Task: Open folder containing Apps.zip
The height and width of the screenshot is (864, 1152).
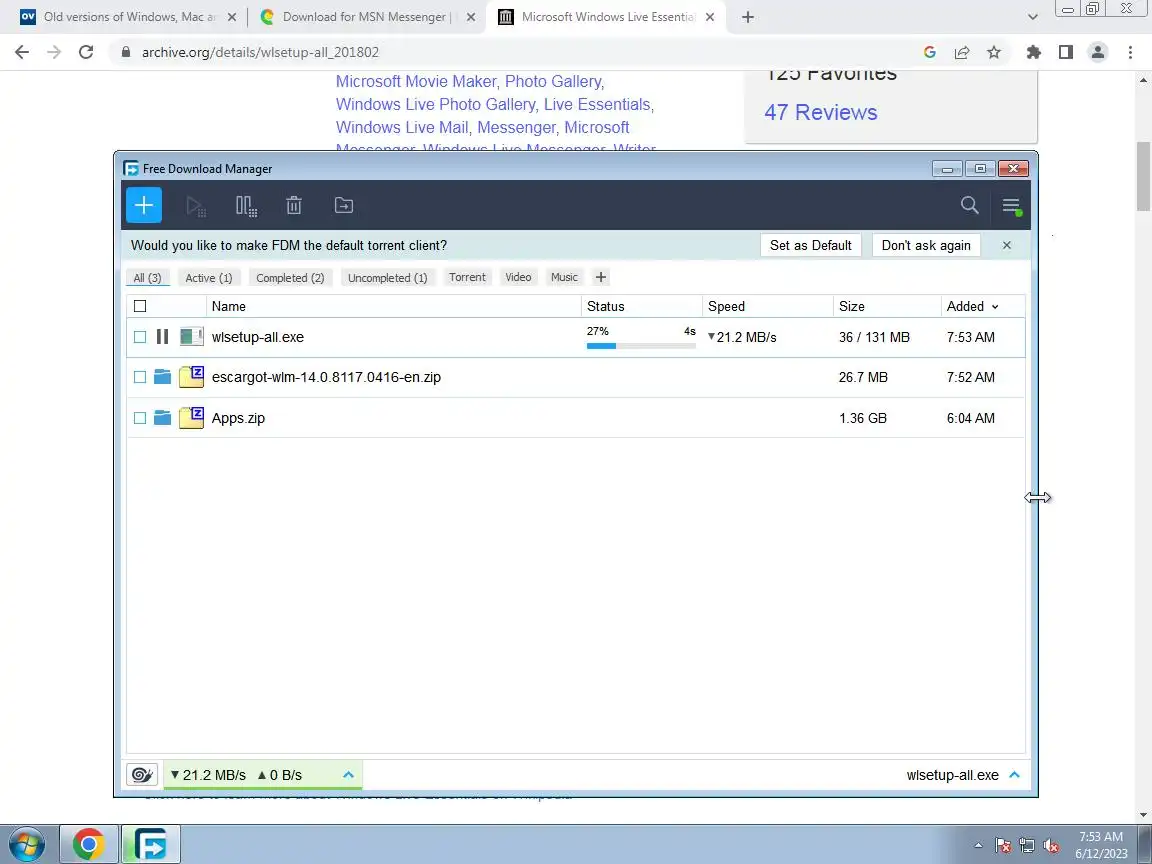Action: click(162, 418)
